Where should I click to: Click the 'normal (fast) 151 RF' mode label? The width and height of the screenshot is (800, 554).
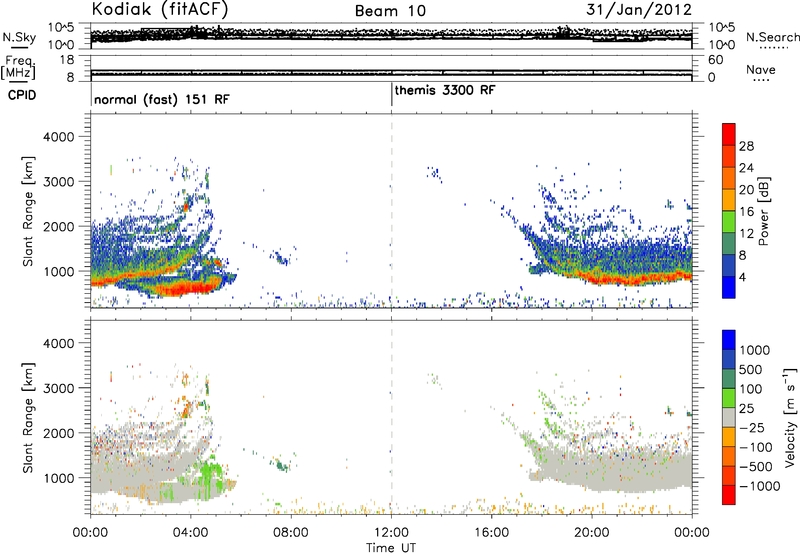(162, 99)
